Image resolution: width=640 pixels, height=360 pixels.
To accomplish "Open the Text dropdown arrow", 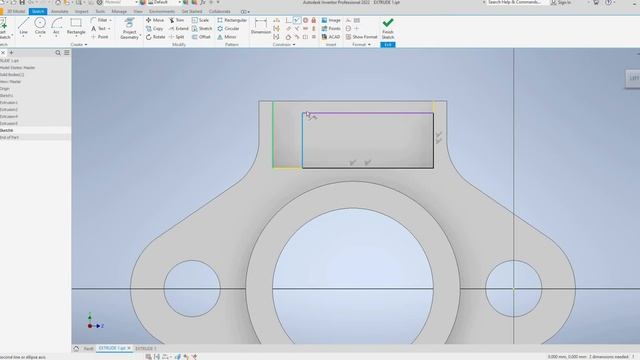I will [109, 29].
